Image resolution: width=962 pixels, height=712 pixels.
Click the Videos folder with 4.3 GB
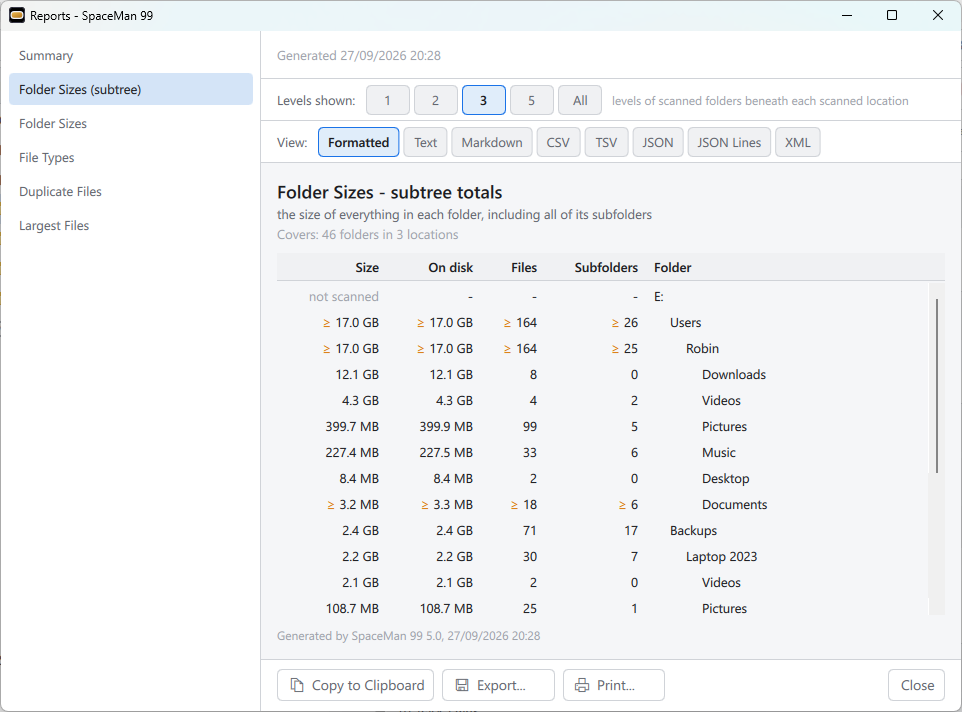pyautogui.click(x=603, y=400)
